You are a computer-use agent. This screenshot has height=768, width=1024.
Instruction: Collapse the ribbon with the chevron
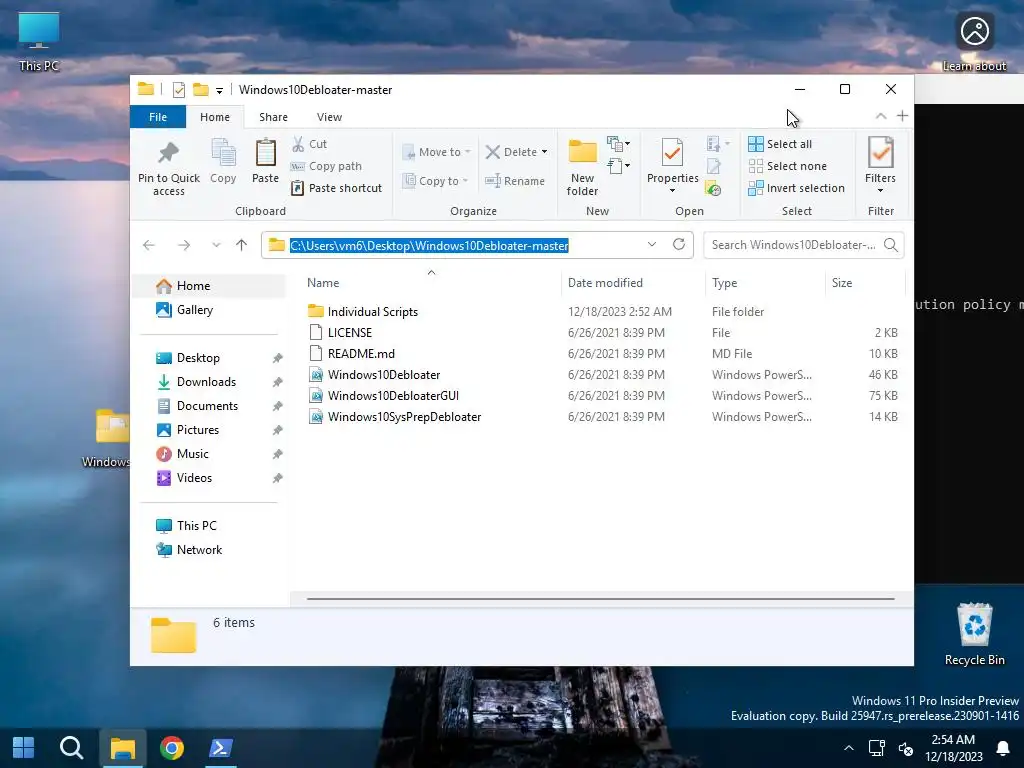tap(881, 116)
